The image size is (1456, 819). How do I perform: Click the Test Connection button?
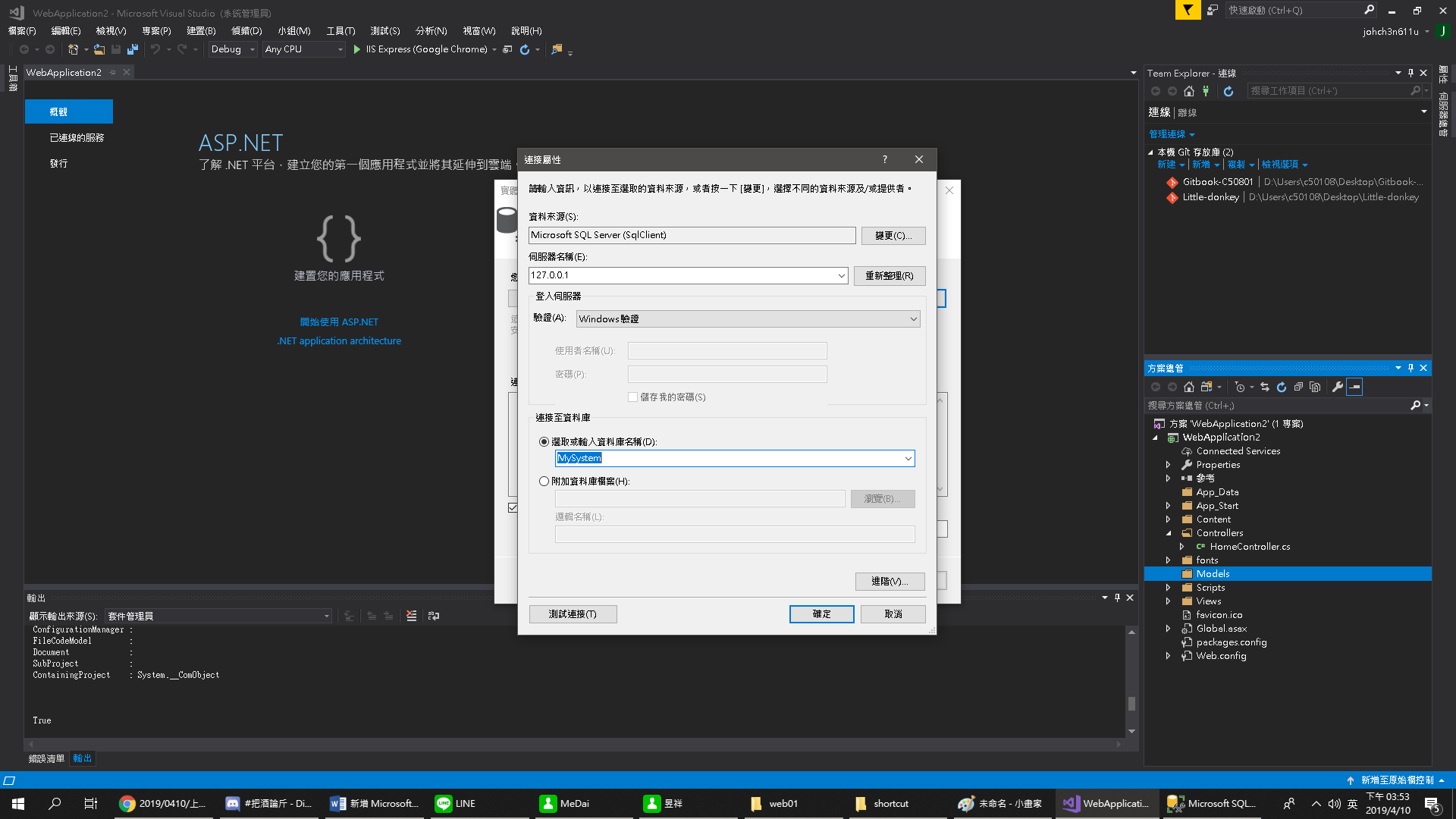tap(573, 614)
